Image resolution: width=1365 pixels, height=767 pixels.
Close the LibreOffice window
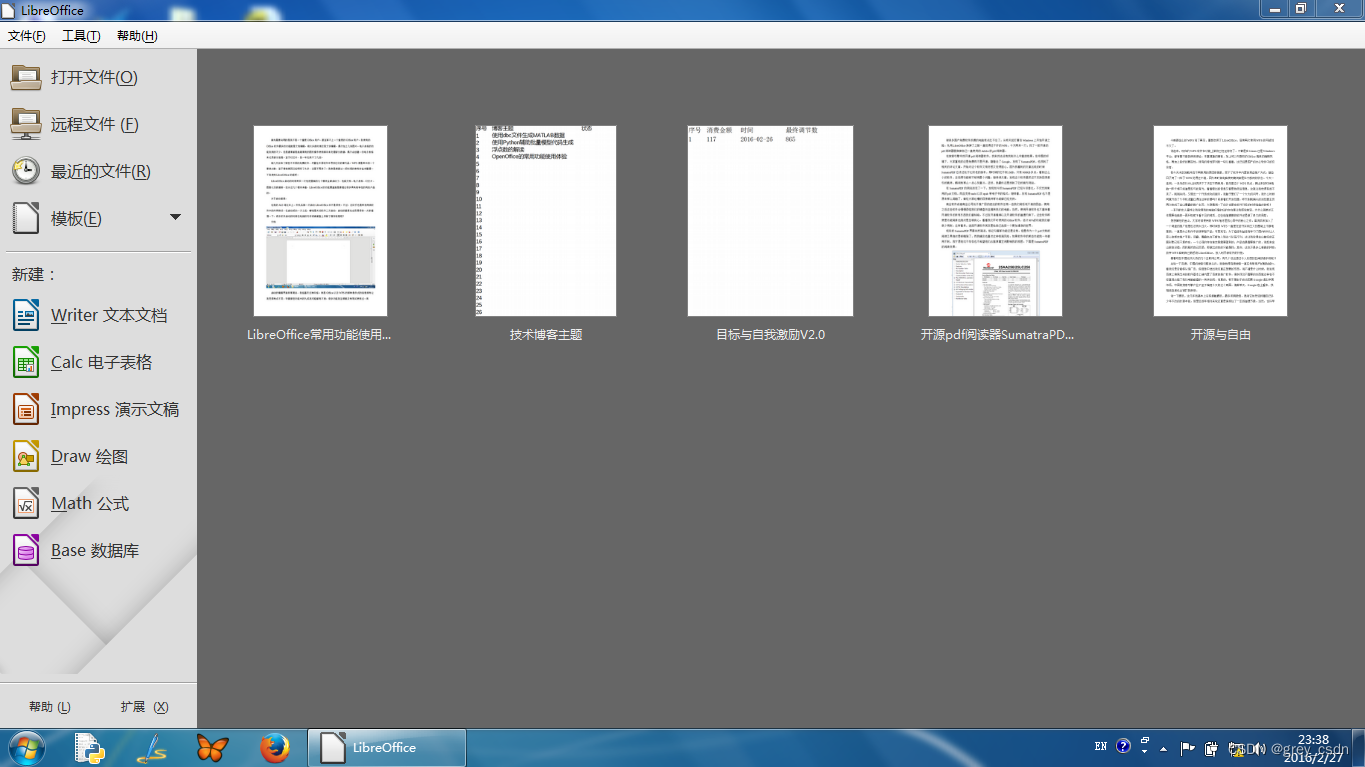pos(1338,8)
